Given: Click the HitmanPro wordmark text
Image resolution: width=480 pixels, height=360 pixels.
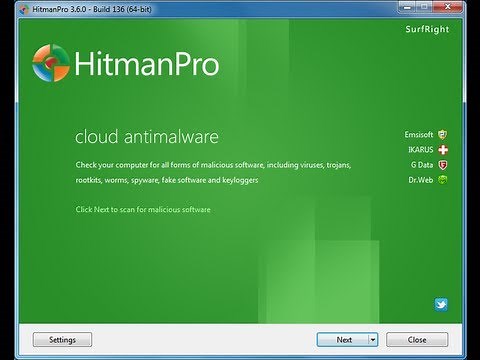Looking at the screenshot, I should tap(147, 63).
